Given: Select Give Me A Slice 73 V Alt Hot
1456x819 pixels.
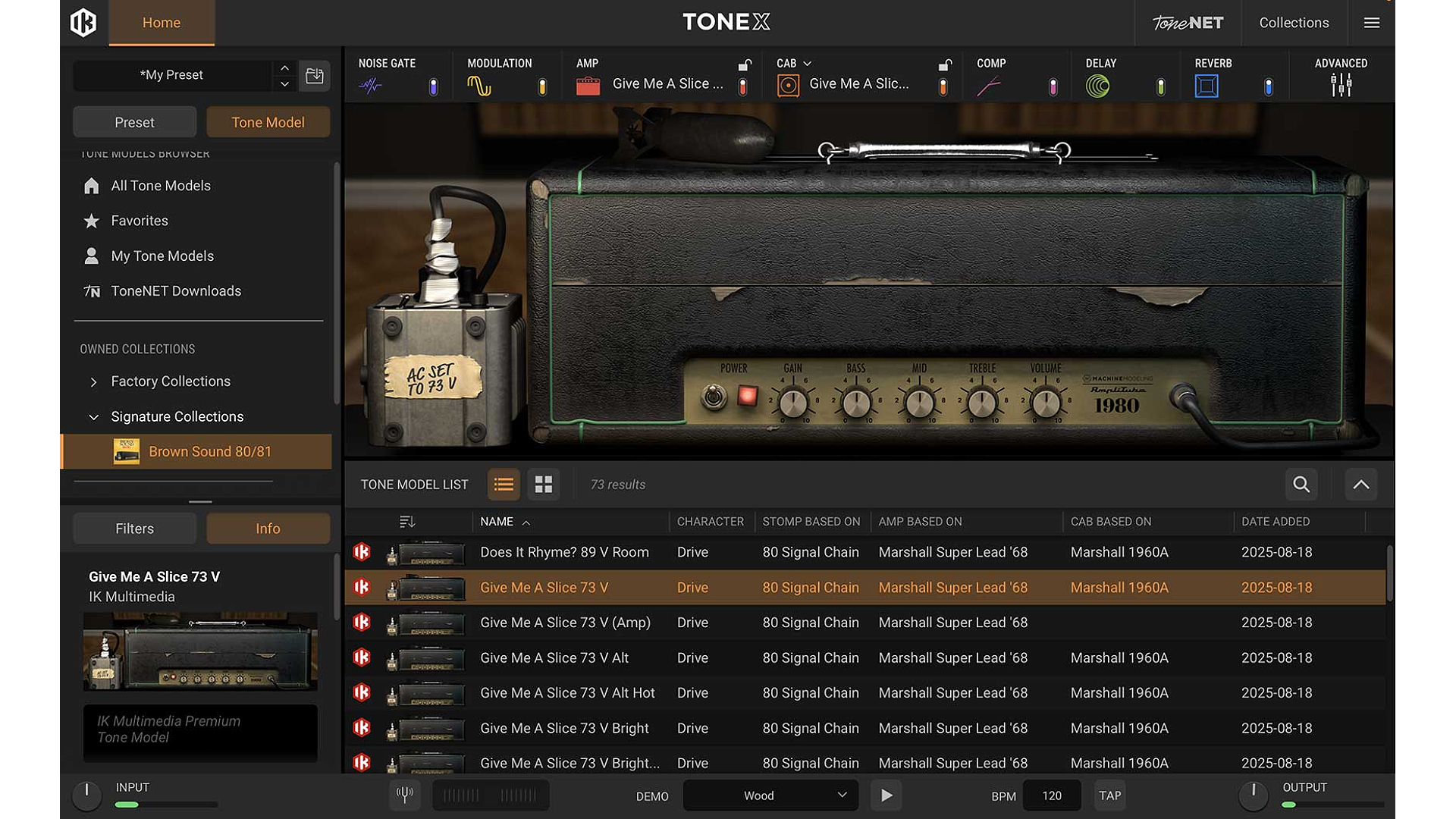Looking at the screenshot, I should 864,693.
